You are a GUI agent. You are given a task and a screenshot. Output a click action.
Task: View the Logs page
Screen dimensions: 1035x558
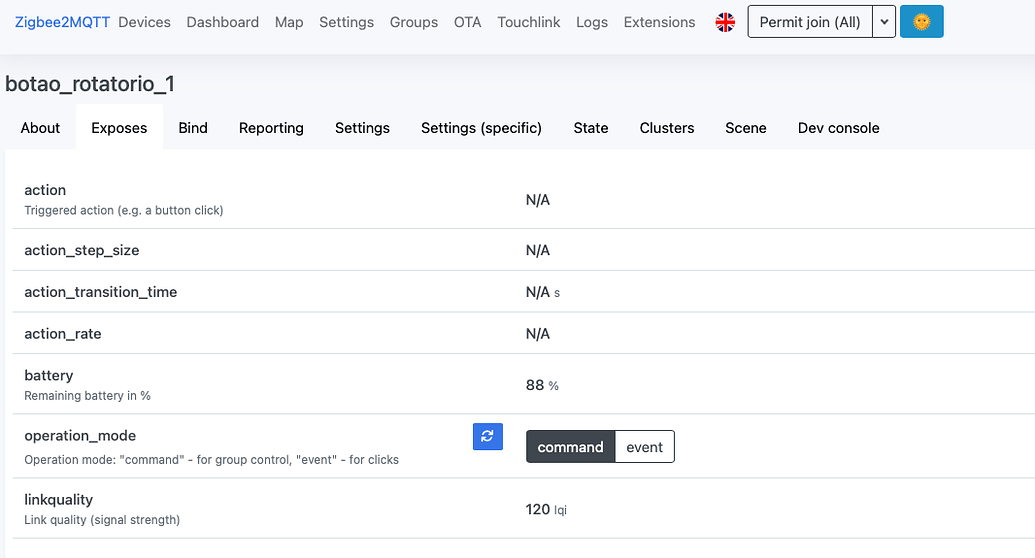592,22
